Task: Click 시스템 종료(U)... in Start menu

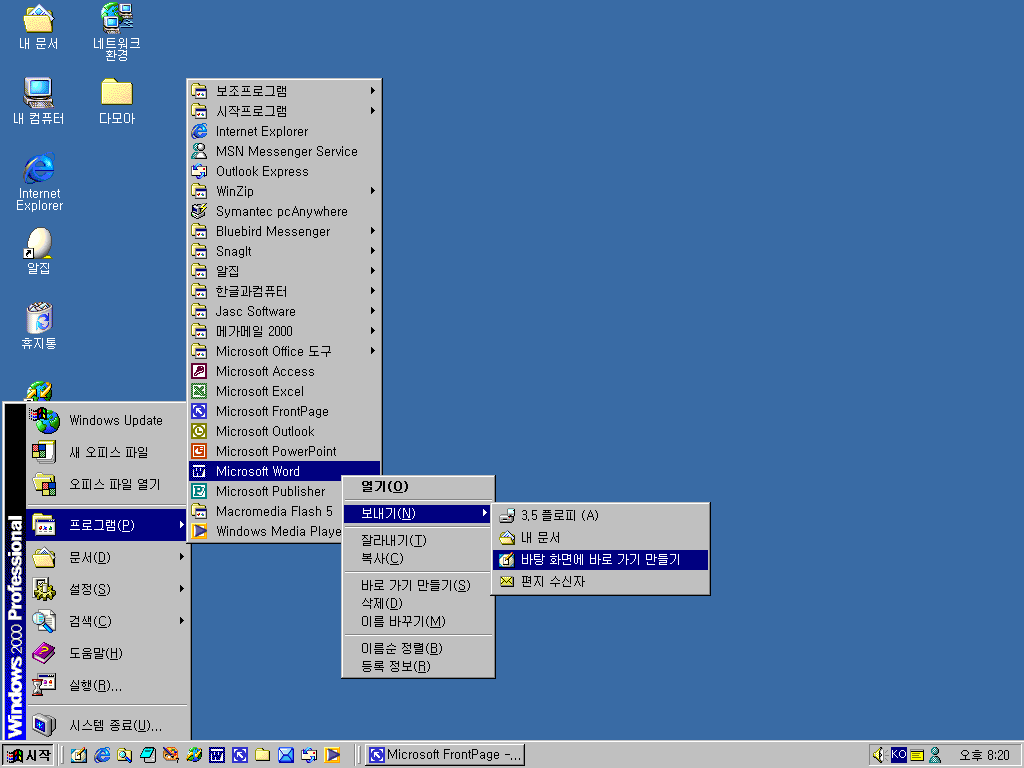Action: [108, 726]
